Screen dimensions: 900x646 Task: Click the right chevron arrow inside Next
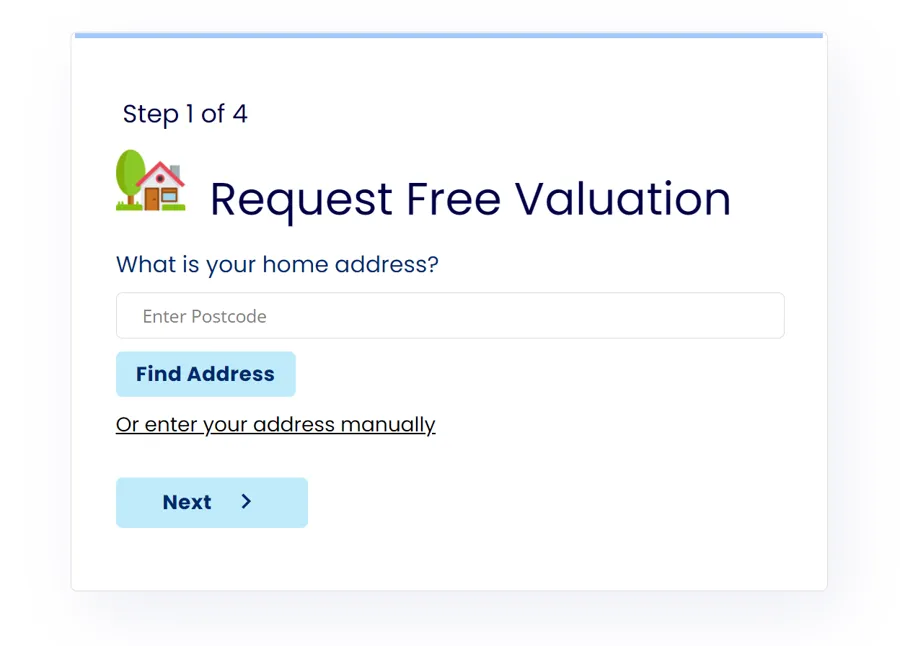point(247,502)
